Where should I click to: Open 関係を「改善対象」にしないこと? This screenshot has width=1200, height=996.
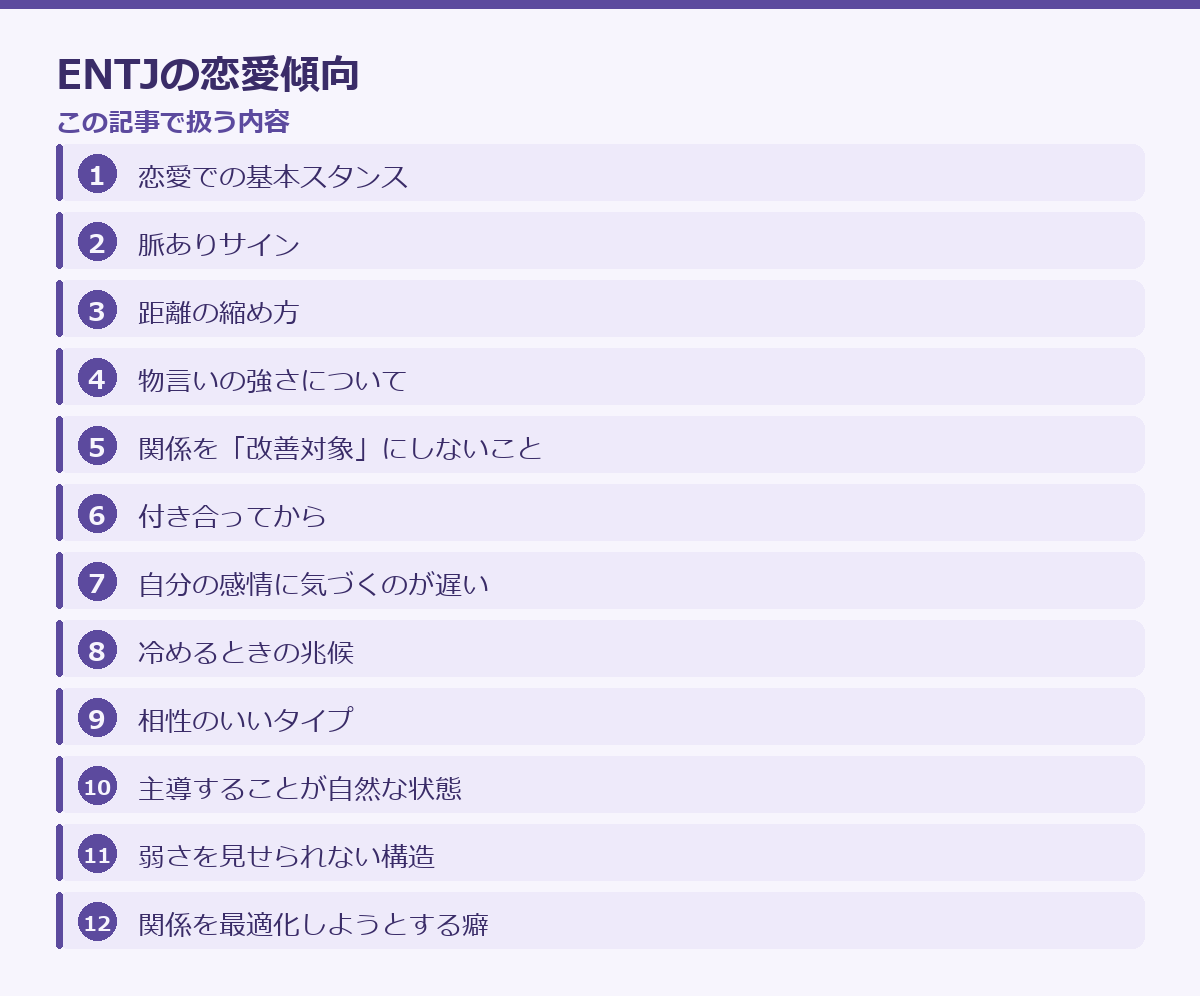pyautogui.click(x=600, y=445)
